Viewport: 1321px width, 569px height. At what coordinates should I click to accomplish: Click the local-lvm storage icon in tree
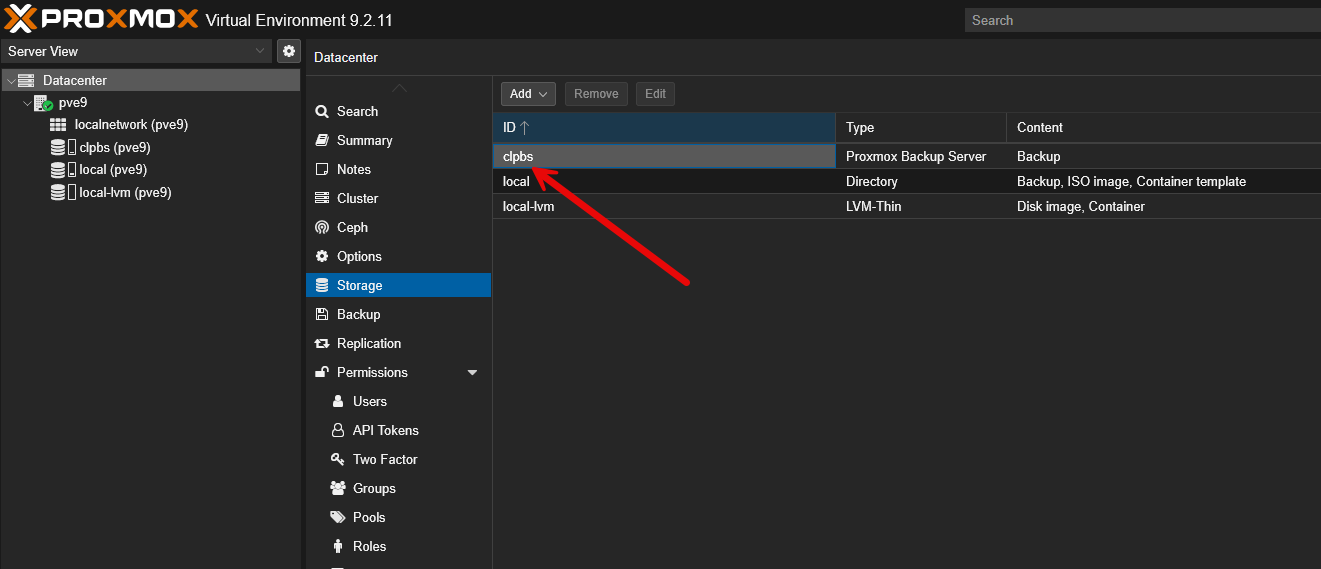[62, 192]
